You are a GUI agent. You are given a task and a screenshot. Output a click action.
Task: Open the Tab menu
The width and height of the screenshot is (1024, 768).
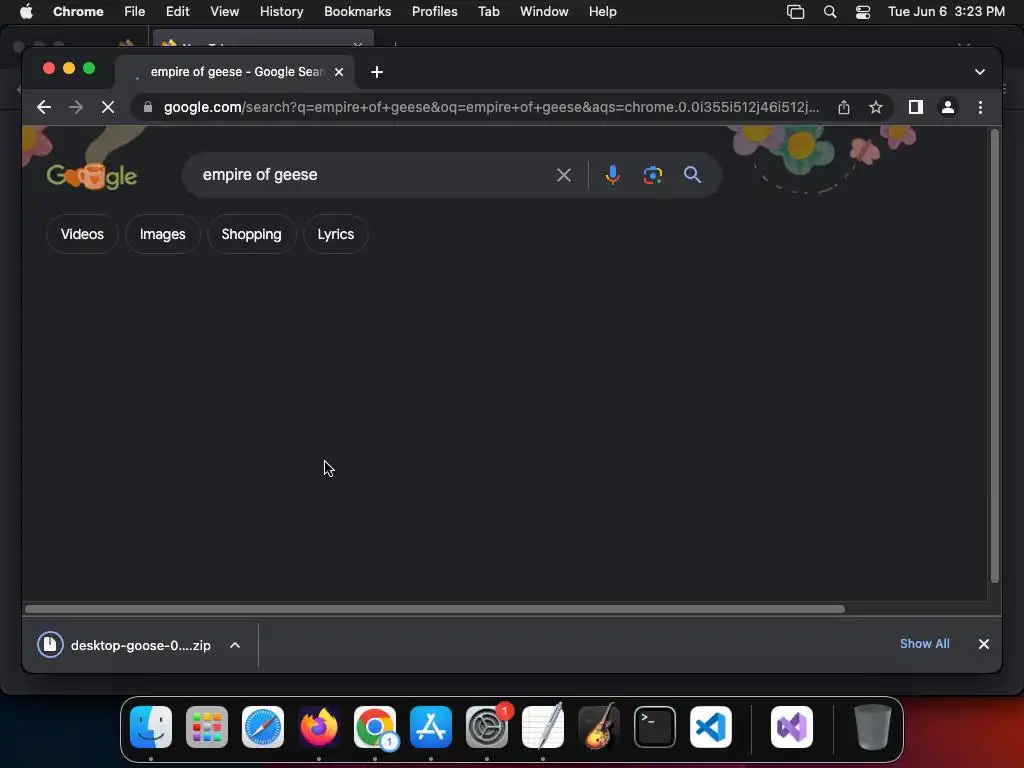(x=488, y=12)
